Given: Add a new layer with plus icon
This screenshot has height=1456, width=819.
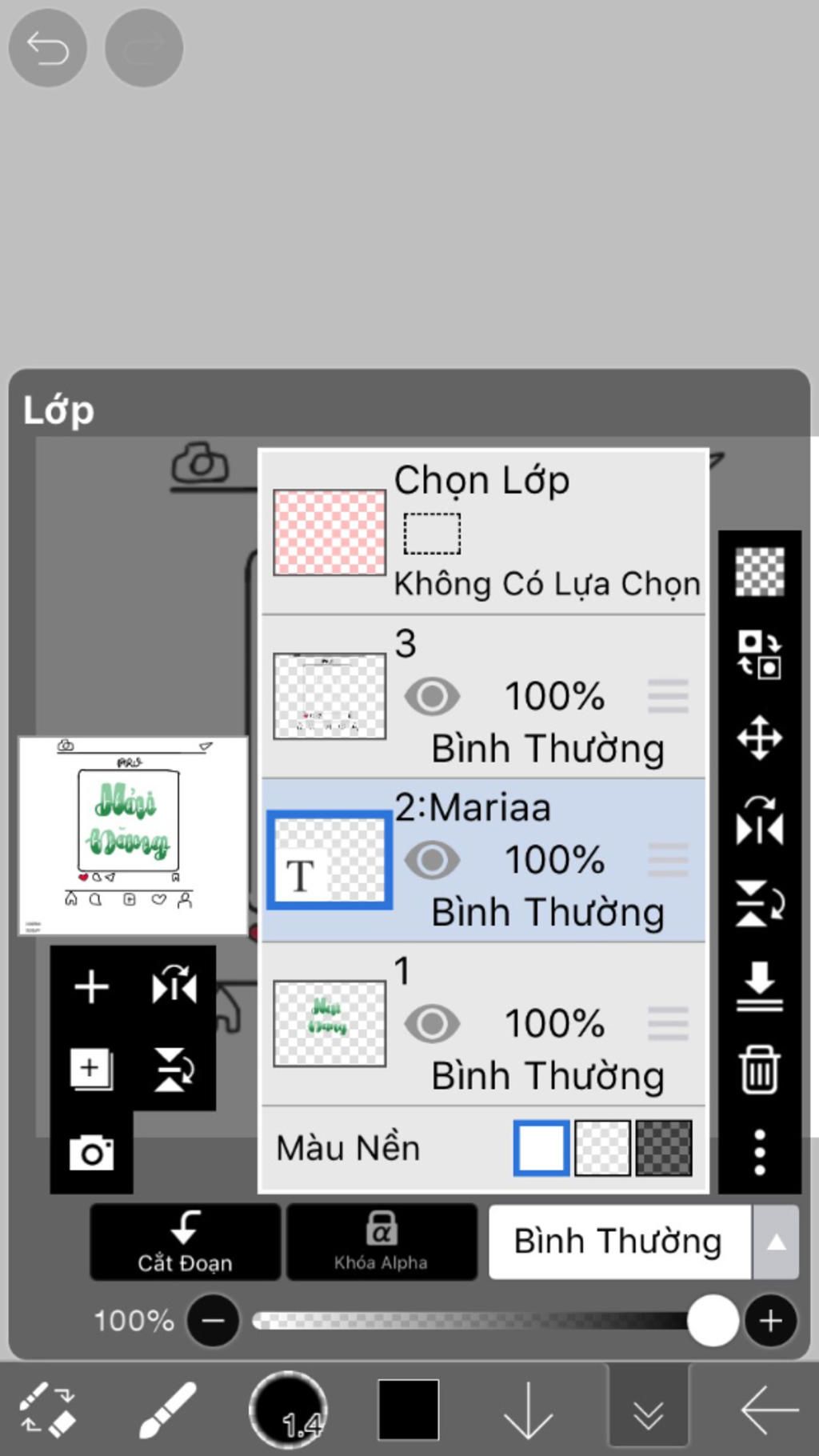Looking at the screenshot, I should pos(91,986).
